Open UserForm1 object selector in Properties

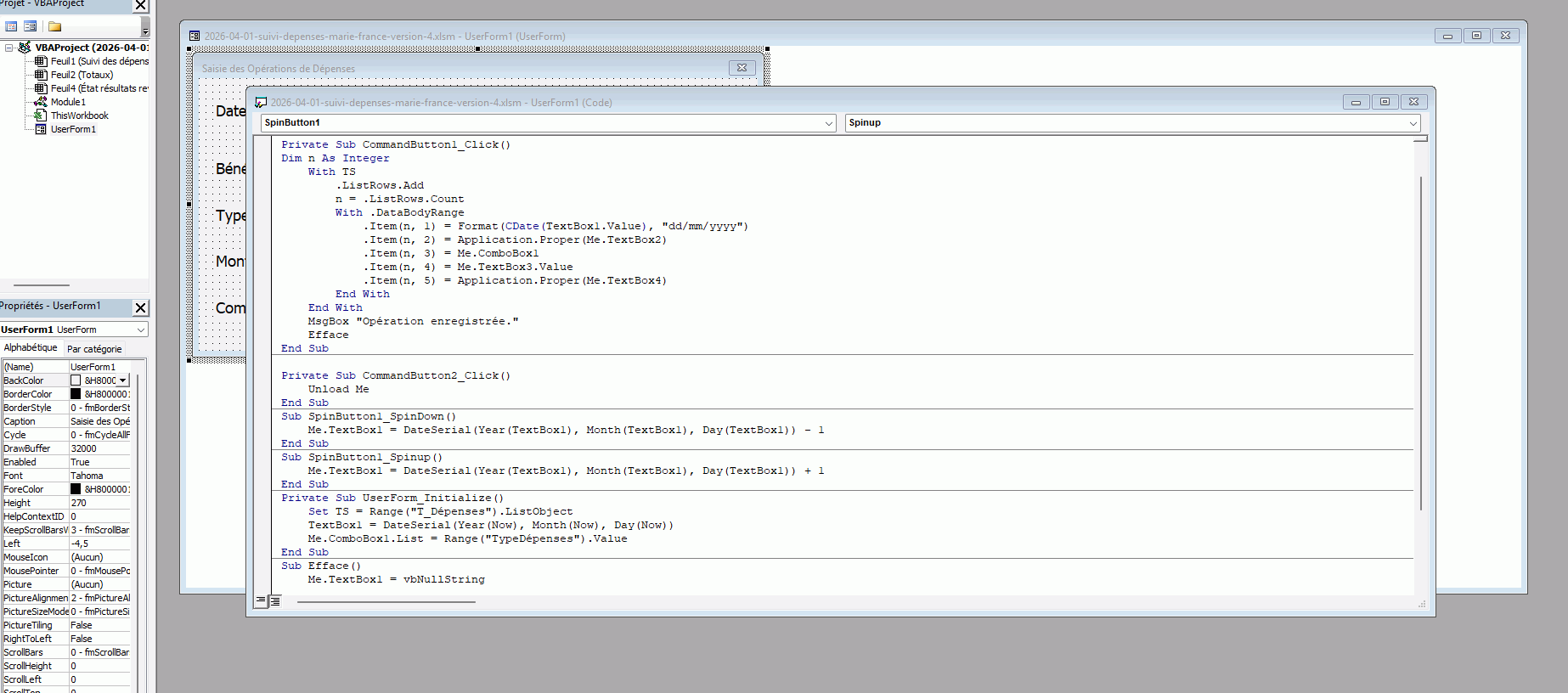141,330
